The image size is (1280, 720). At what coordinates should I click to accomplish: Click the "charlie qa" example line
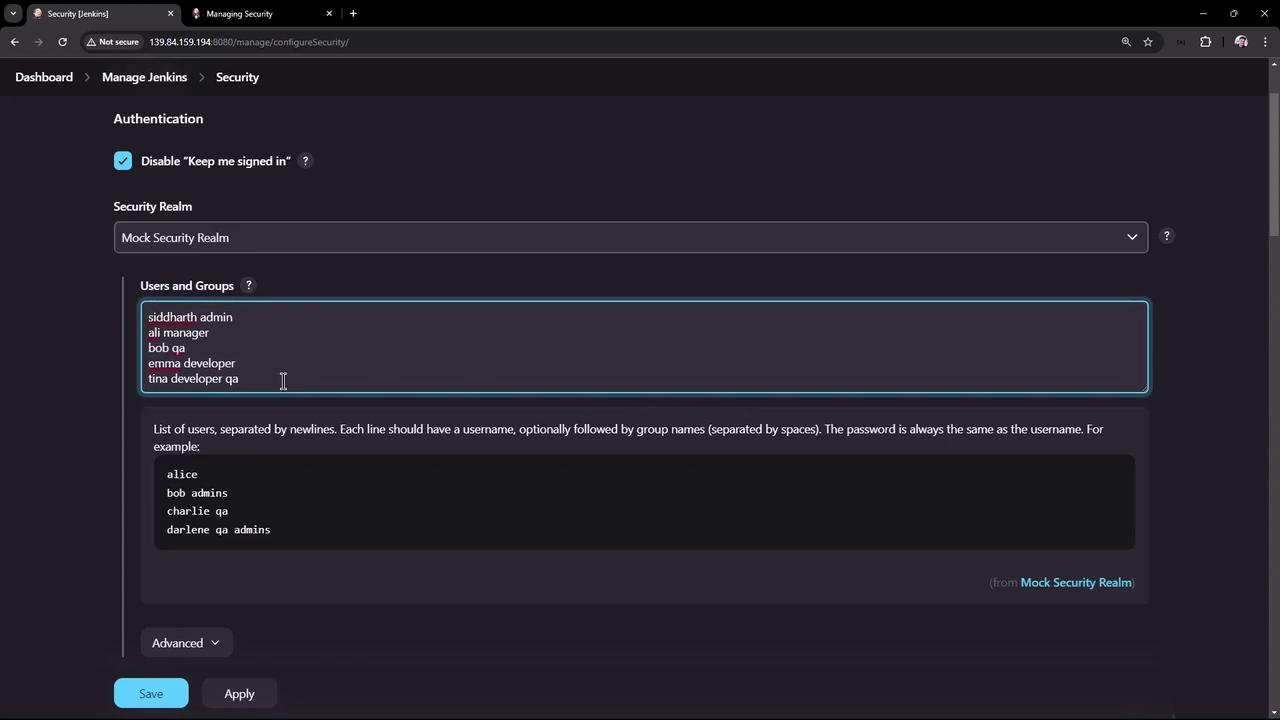[197, 511]
